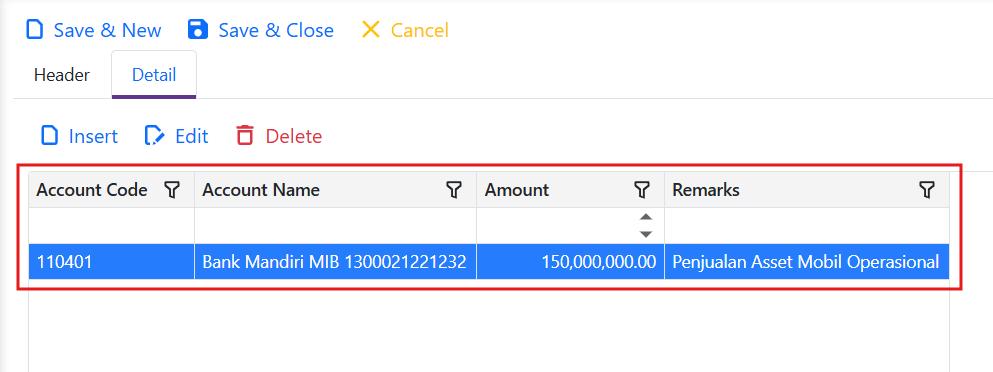Click the Edit label
The image size is (993, 372).
click(192, 136)
